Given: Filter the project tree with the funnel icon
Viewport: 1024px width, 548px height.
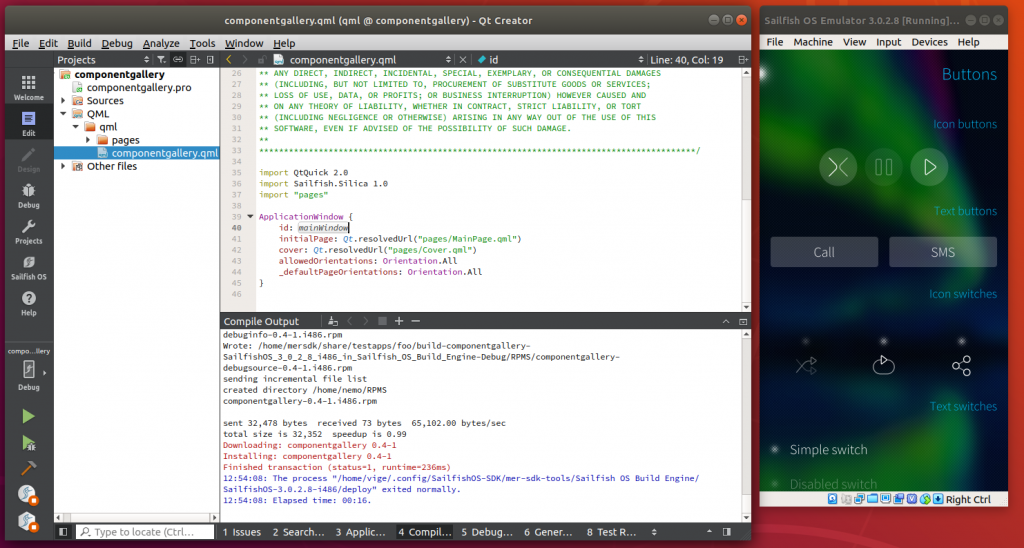Looking at the screenshot, I should [161, 59].
